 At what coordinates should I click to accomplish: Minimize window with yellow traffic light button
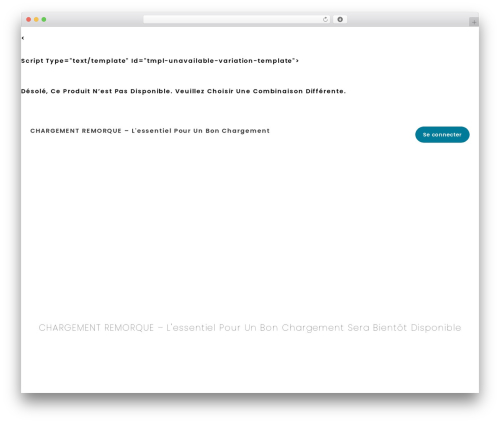(36, 20)
